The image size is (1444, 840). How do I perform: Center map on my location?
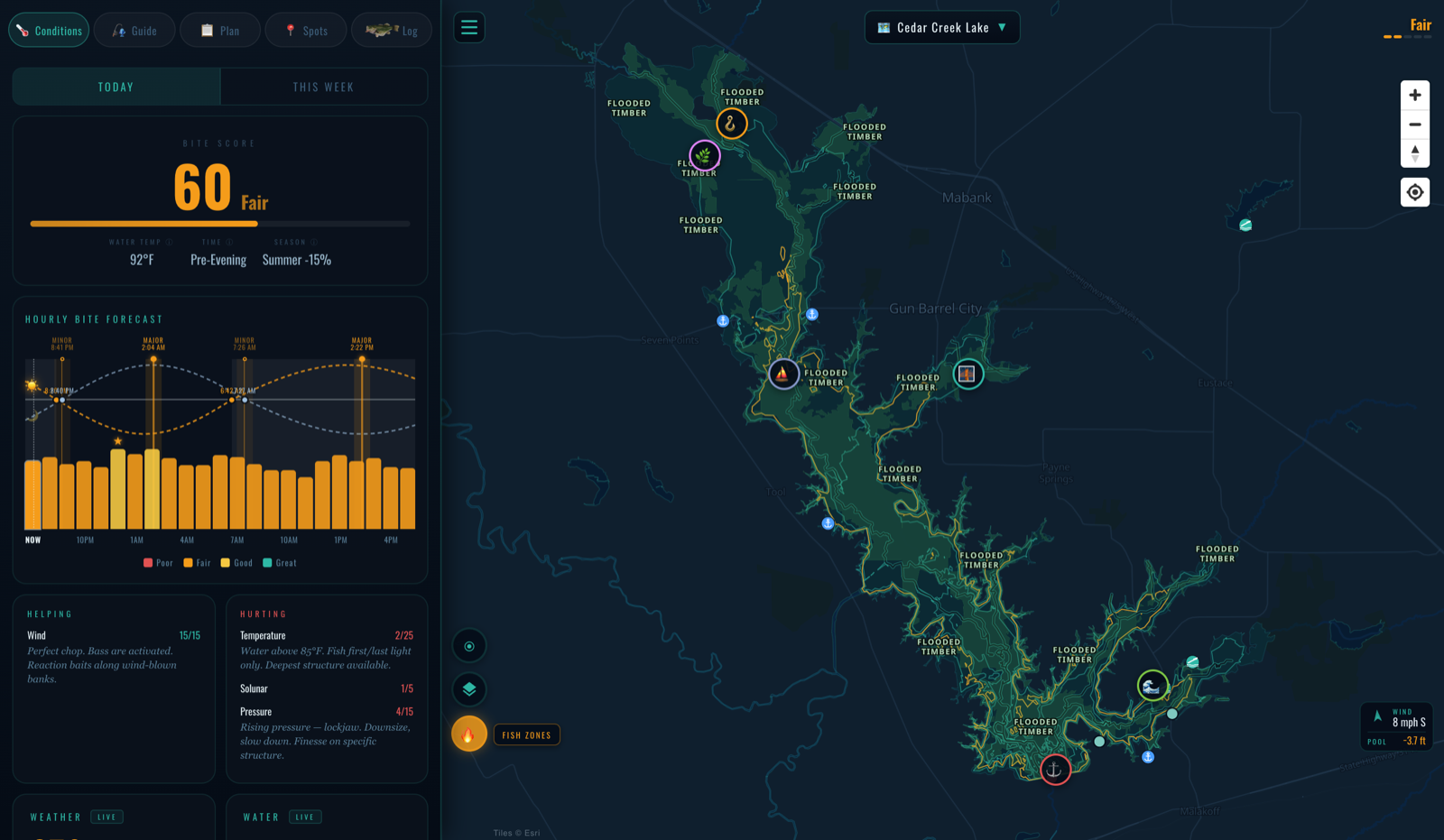point(1415,192)
